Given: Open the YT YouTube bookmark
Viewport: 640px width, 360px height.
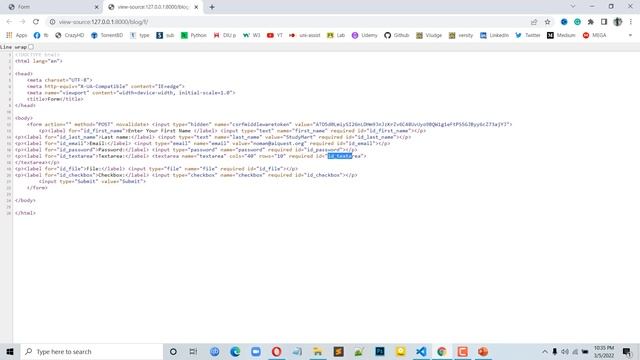Looking at the screenshot, I should click(x=275, y=36).
